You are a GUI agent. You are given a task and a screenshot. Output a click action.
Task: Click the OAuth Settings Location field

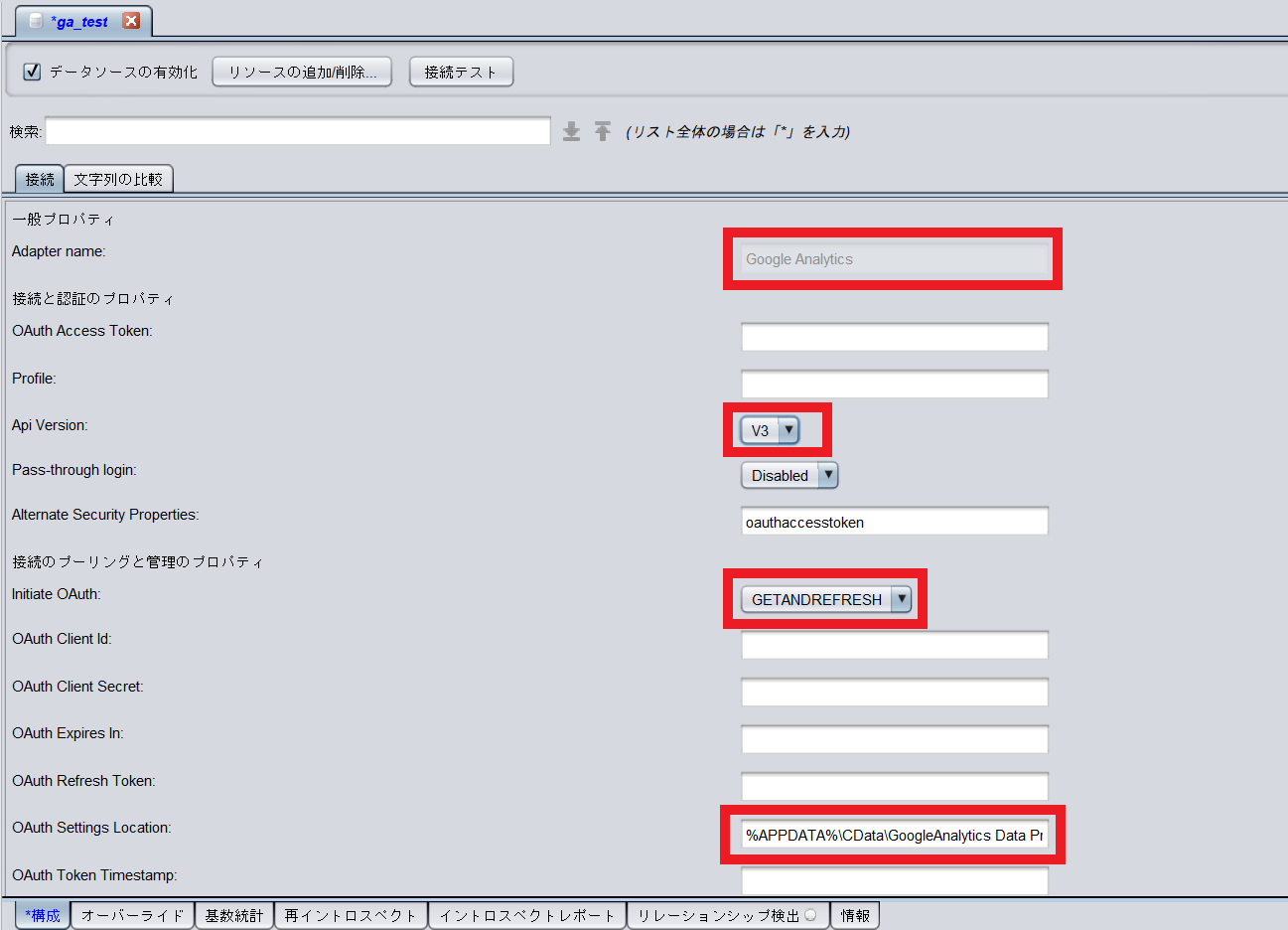(x=895, y=835)
